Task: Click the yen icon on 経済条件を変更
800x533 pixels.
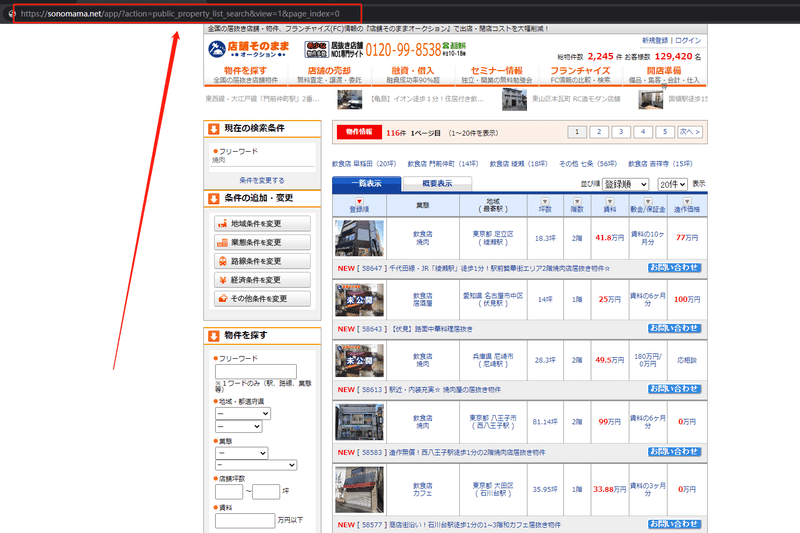Action: coord(222,280)
